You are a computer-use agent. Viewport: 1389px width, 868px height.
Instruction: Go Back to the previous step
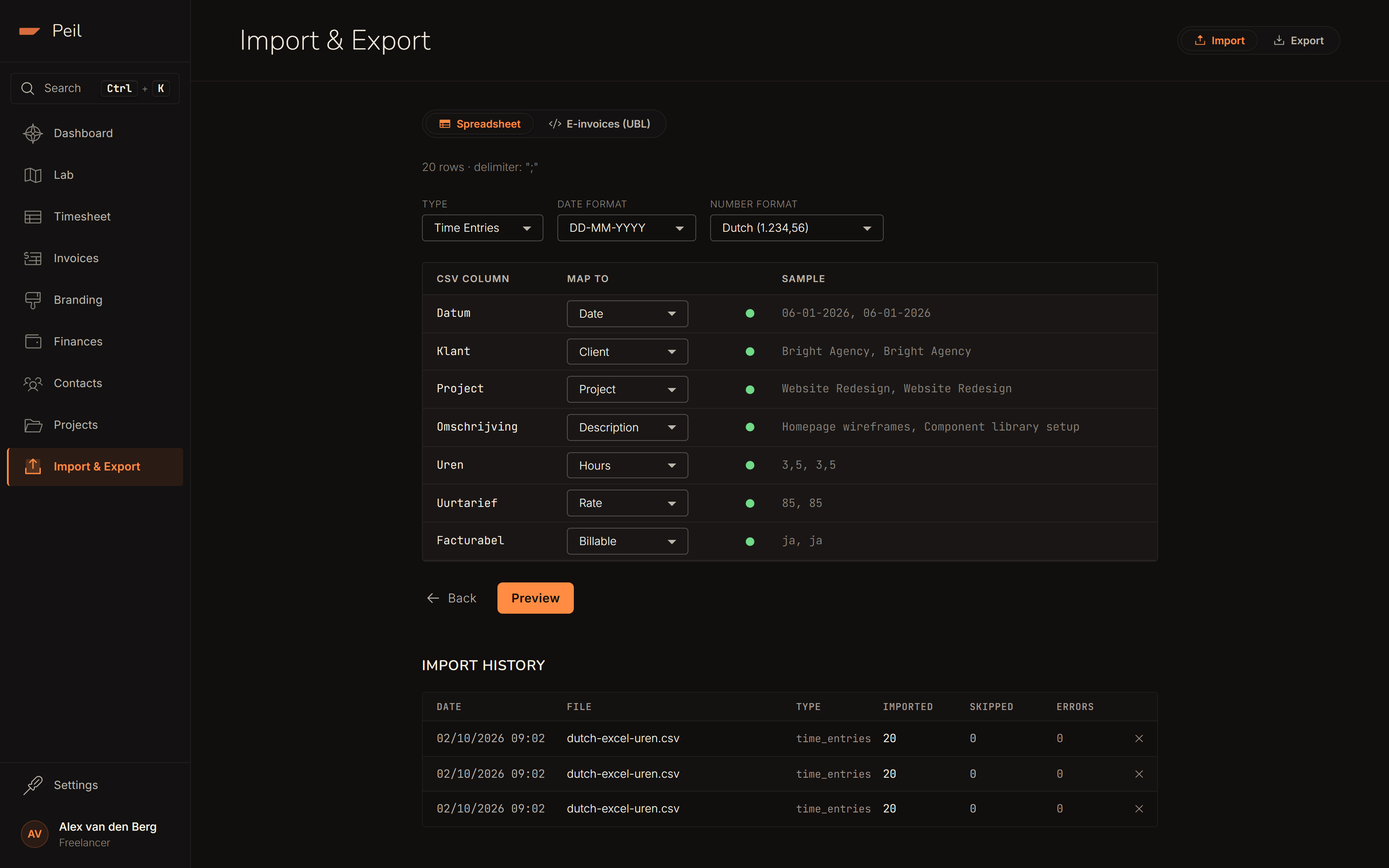pyautogui.click(x=451, y=598)
